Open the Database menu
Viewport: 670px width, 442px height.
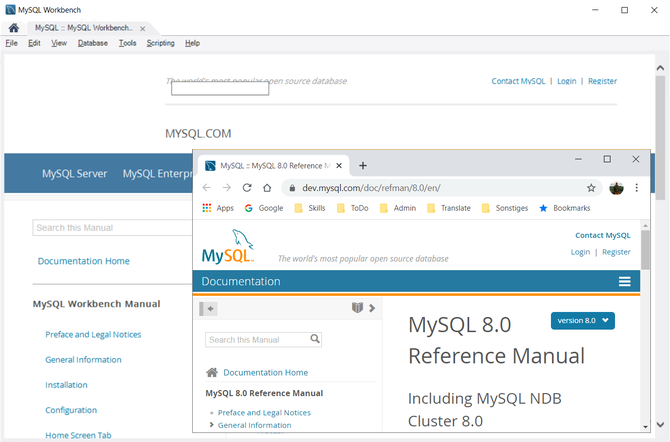93,43
